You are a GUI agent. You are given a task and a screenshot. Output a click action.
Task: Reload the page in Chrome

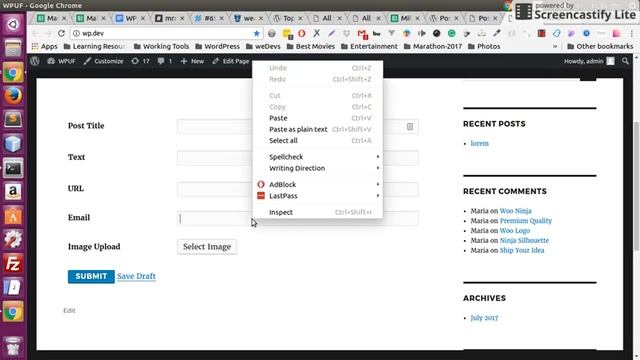(61, 33)
